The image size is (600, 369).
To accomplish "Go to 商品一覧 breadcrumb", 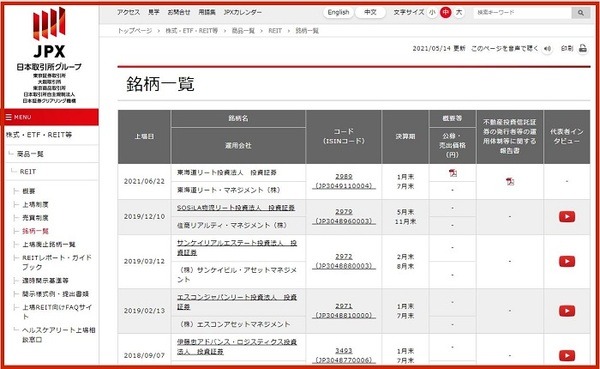I will coord(243,31).
